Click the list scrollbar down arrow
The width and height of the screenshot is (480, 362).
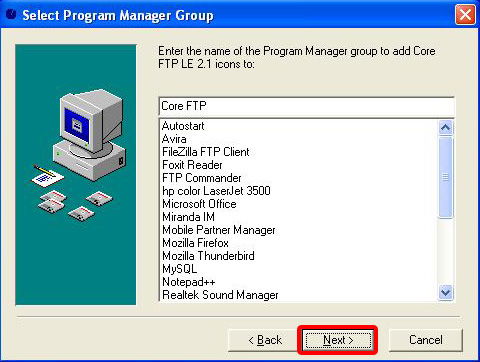446,292
